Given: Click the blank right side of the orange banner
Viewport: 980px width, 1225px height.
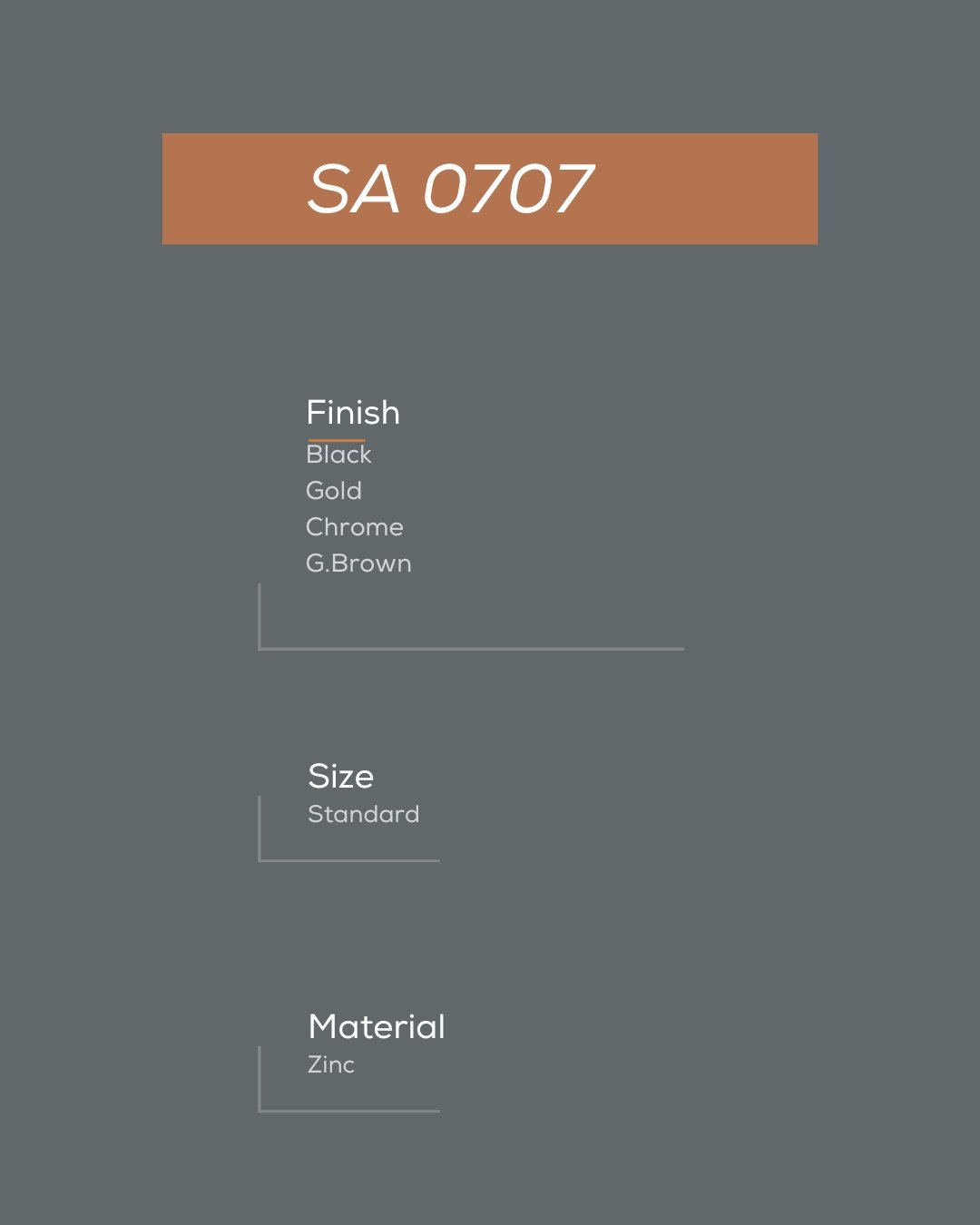Looking at the screenshot, I should (717, 190).
